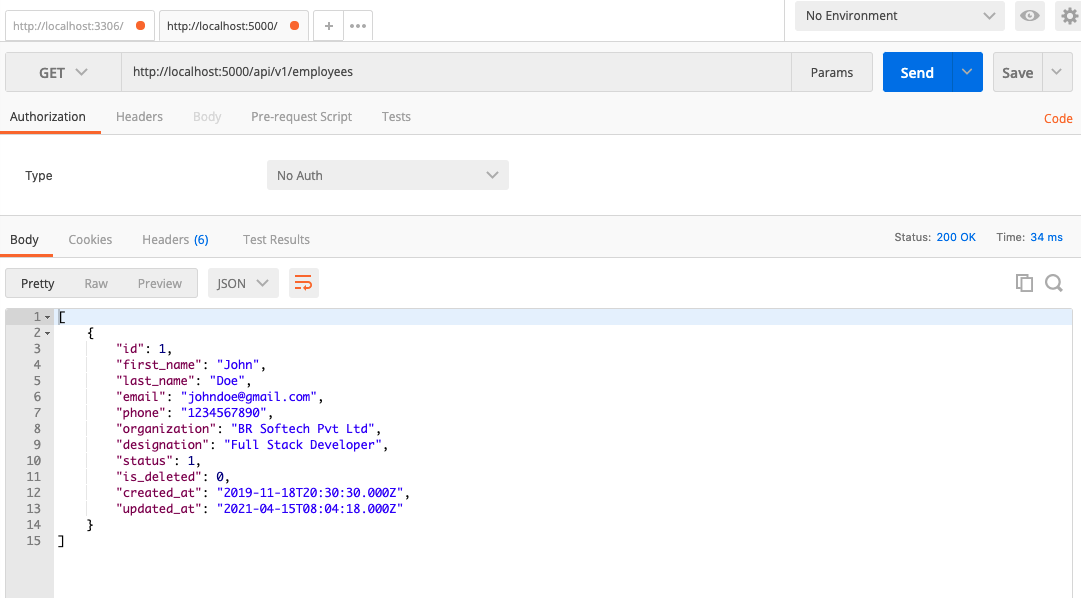1081x598 pixels.
Task: Click the new tab plus icon
Action: pos(328,26)
